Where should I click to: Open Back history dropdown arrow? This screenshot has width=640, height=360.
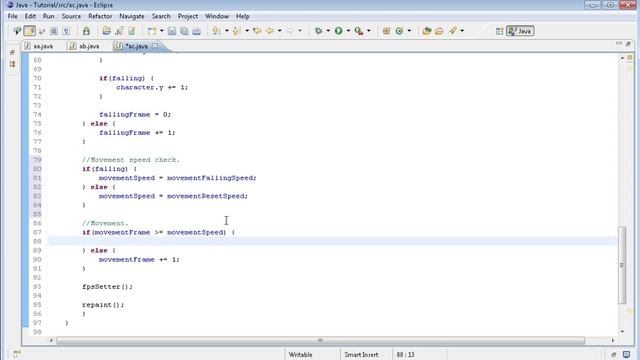click(280, 31)
